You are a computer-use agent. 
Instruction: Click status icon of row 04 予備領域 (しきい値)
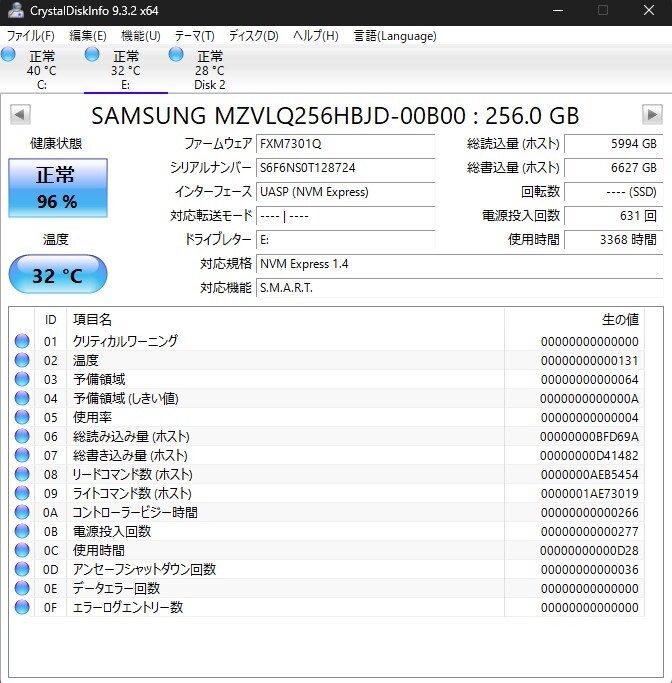coord(22,398)
